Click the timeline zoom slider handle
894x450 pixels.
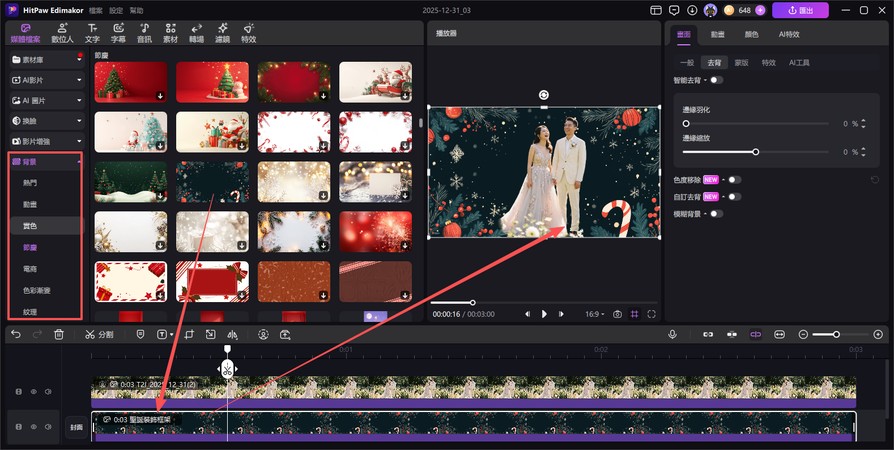[x=836, y=334]
